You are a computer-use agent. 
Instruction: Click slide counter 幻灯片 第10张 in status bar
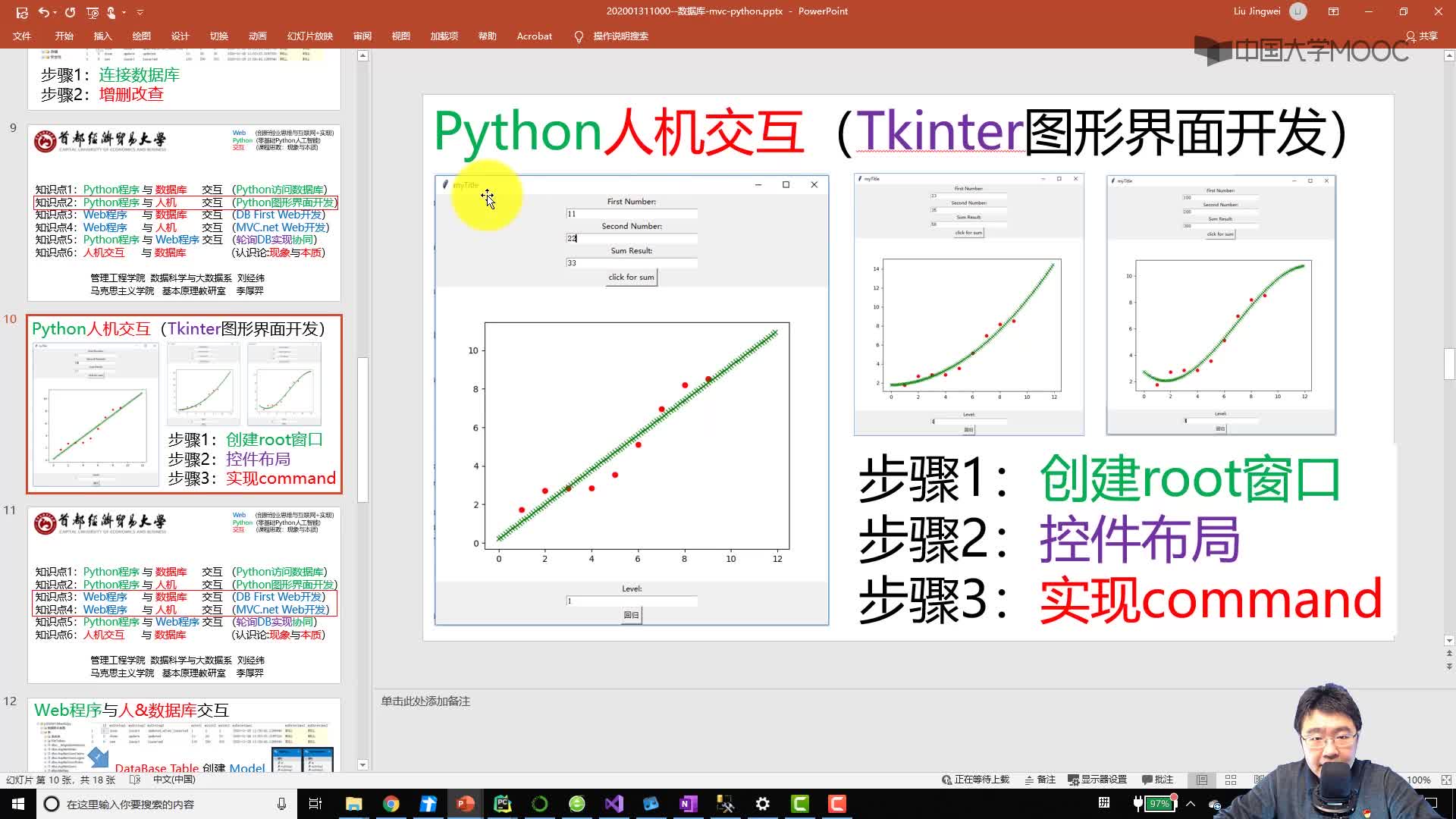coord(61,780)
